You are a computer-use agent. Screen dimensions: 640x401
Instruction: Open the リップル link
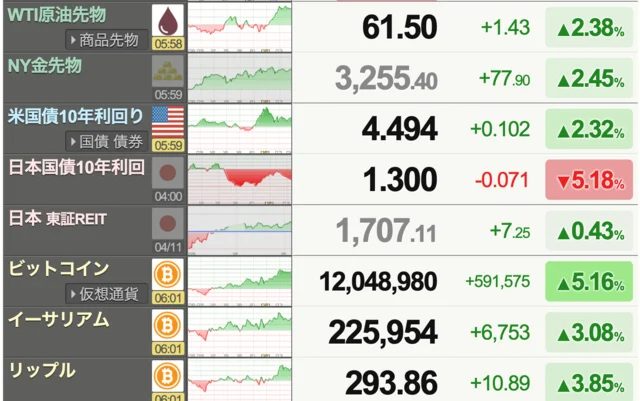pyautogui.click(x=41, y=370)
